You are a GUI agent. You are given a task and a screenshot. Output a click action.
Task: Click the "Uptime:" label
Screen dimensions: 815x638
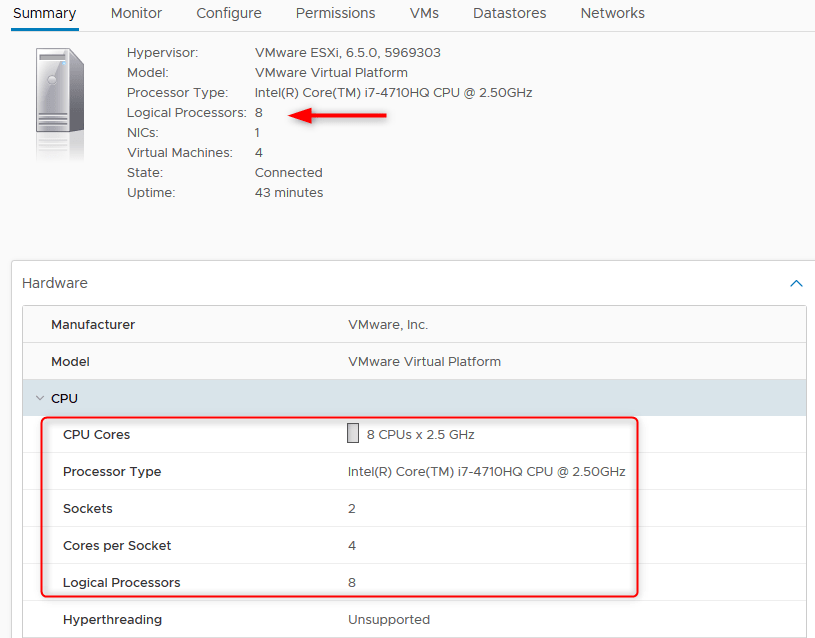click(151, 193)
